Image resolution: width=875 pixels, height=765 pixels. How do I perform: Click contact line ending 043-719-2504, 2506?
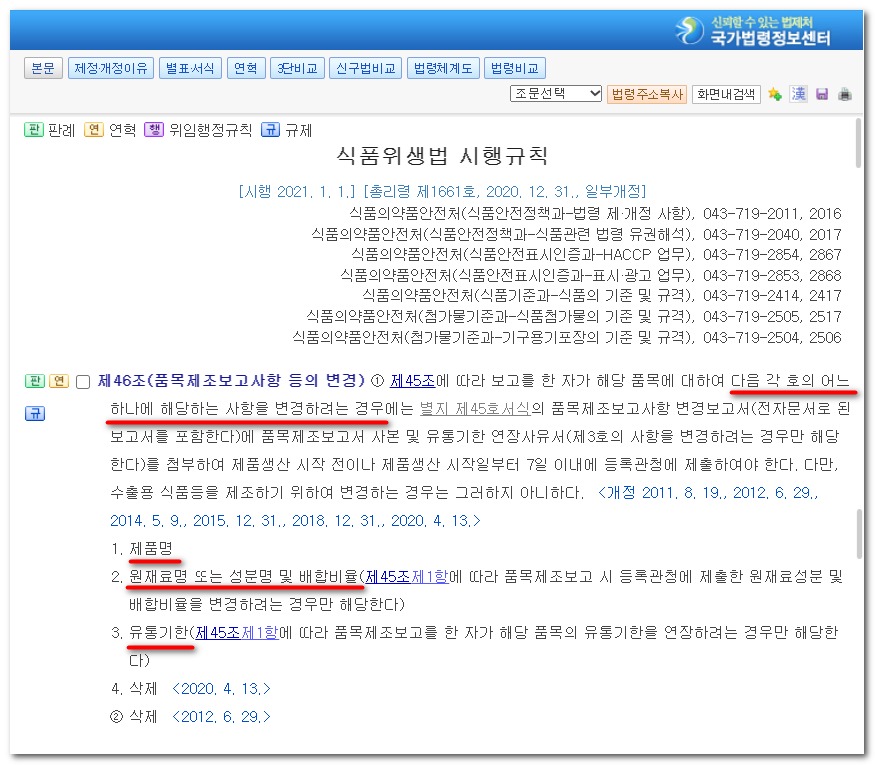coord(567,338)
